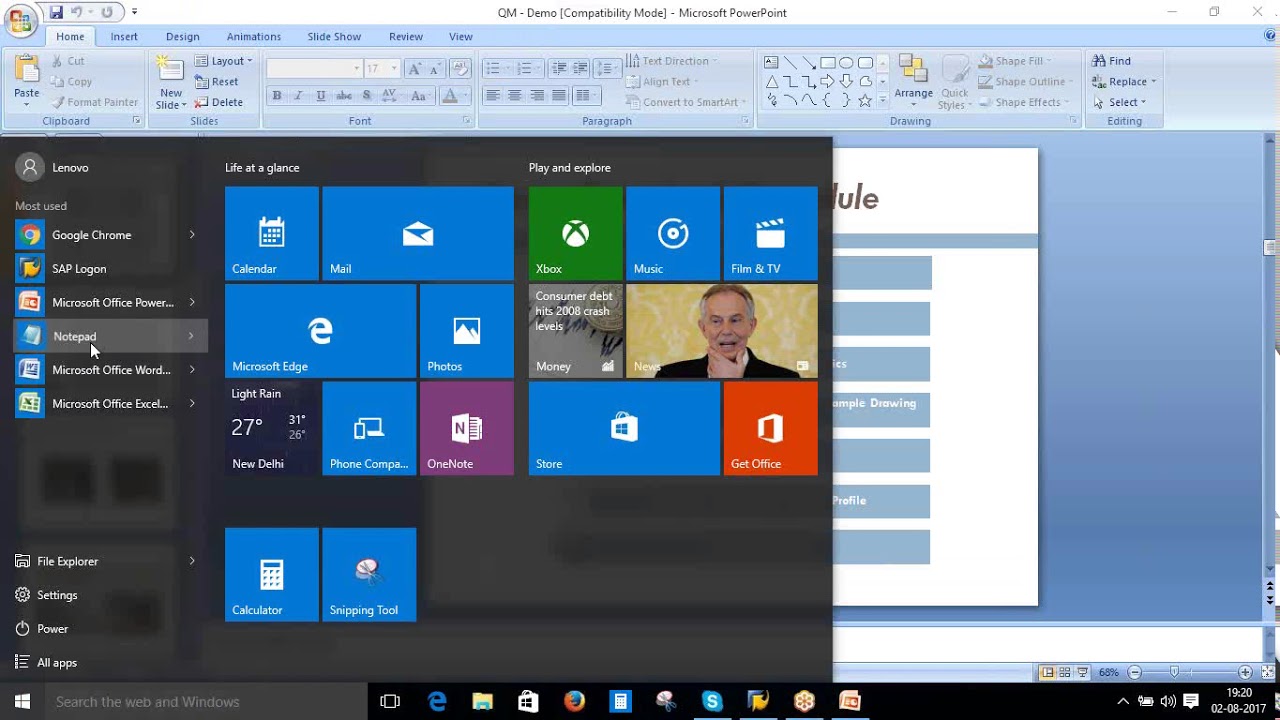Delete the current slide

pos(219,102)
